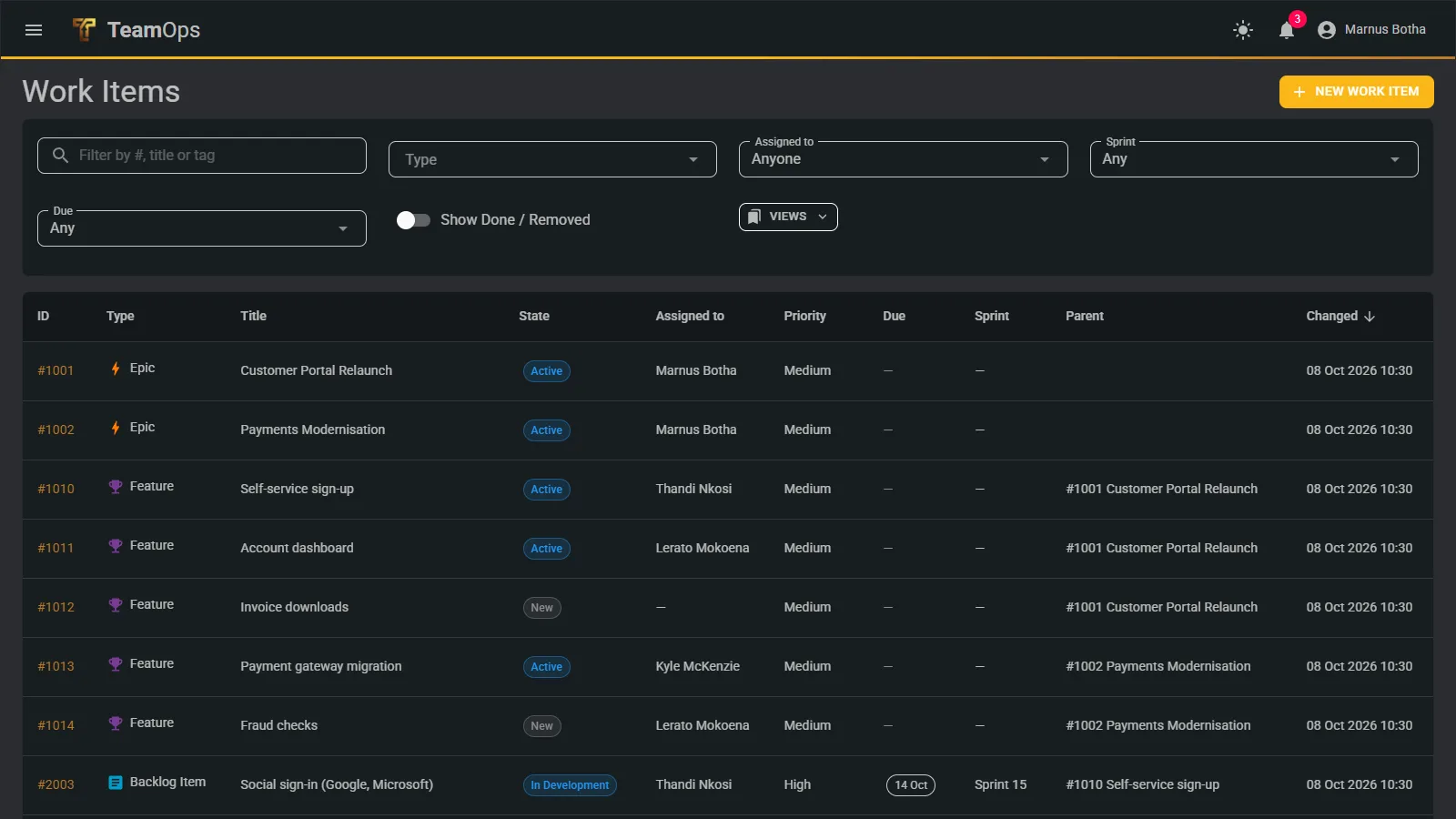1456x819 pixels.
Task: Open work item #1010 link
Action: [56, 489]
